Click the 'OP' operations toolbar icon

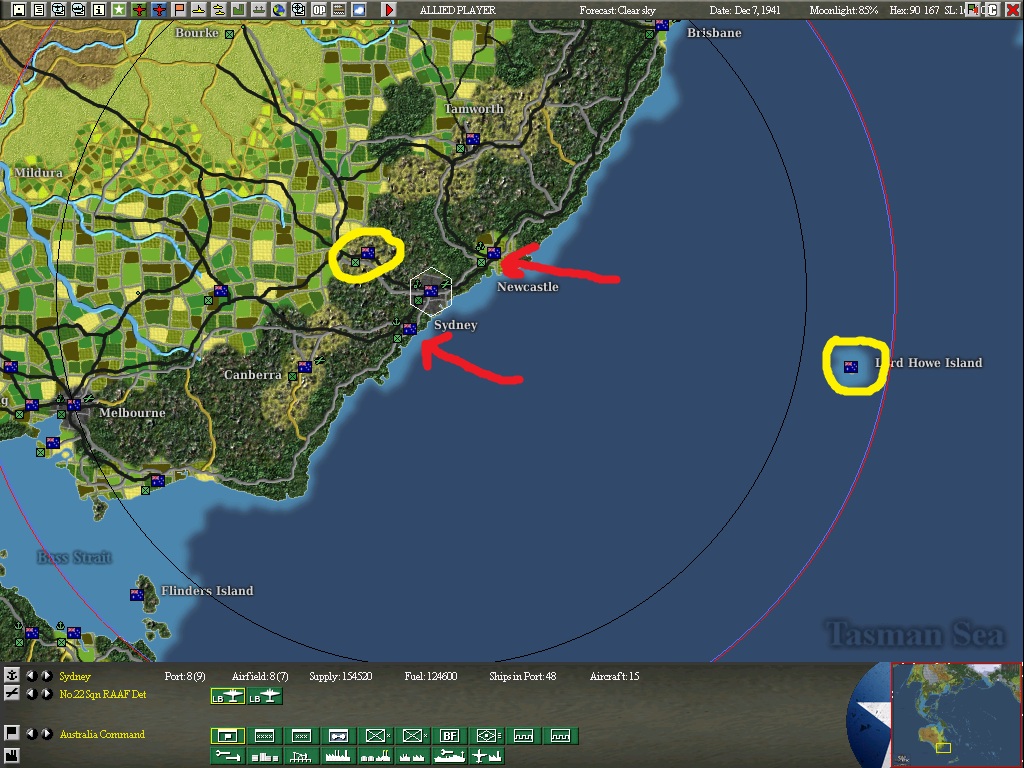(x=319, y=10)
